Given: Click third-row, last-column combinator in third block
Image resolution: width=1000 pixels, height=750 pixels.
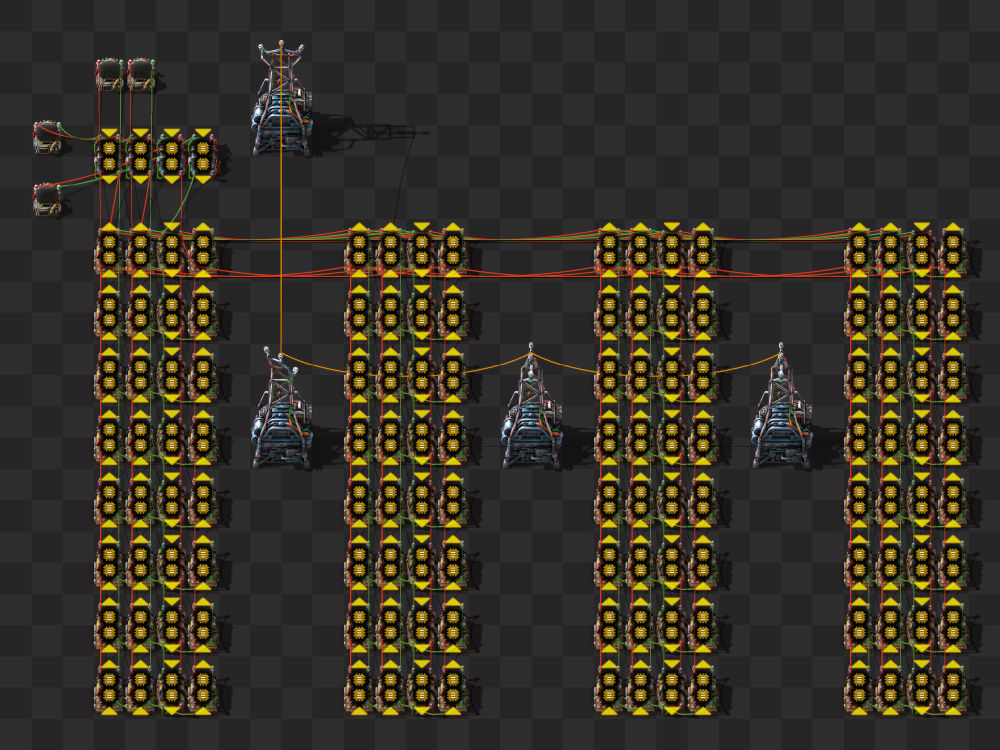Looking at the screenshot, I should pos(703,375).
